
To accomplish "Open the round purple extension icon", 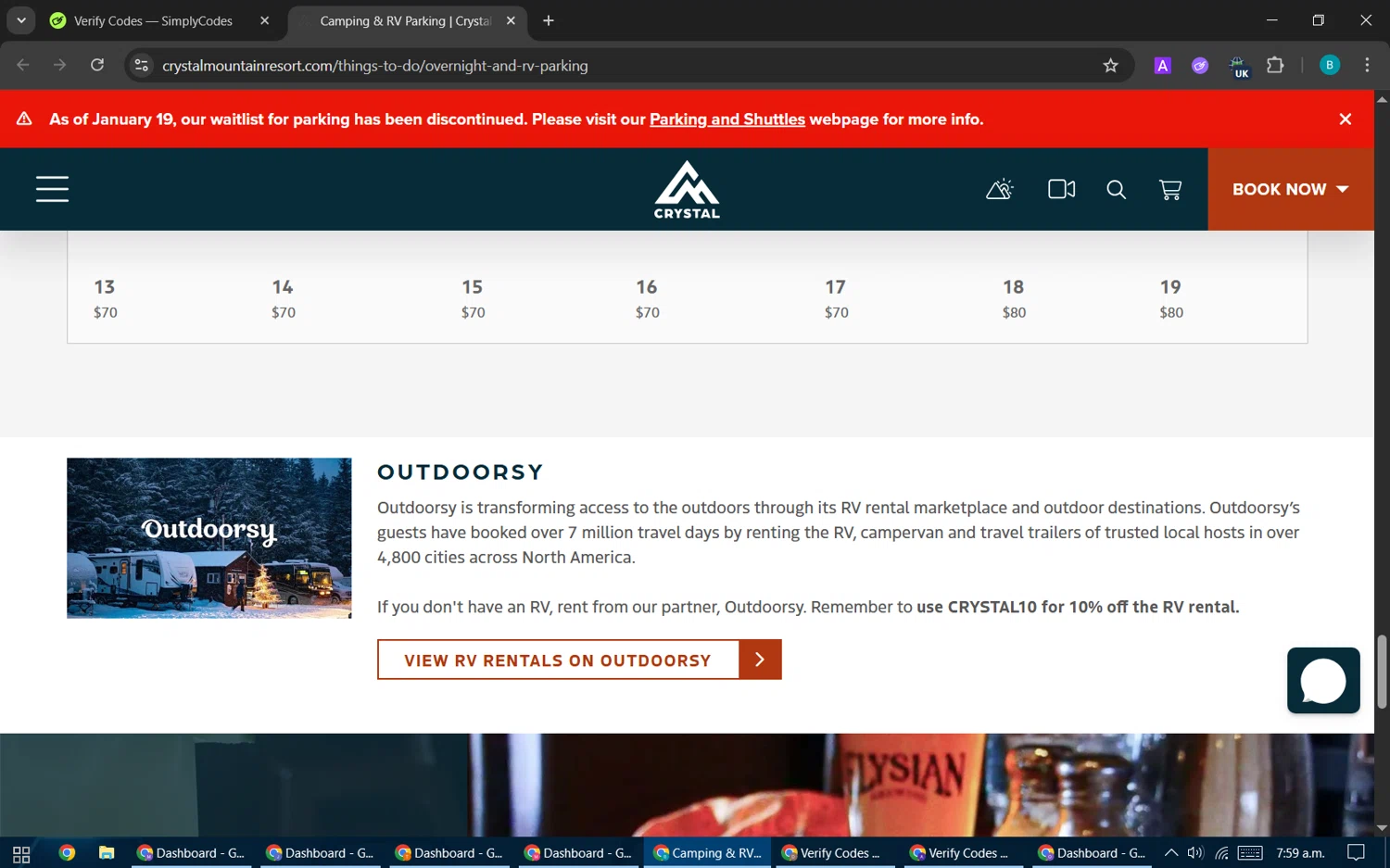I will pos(1200,65).
